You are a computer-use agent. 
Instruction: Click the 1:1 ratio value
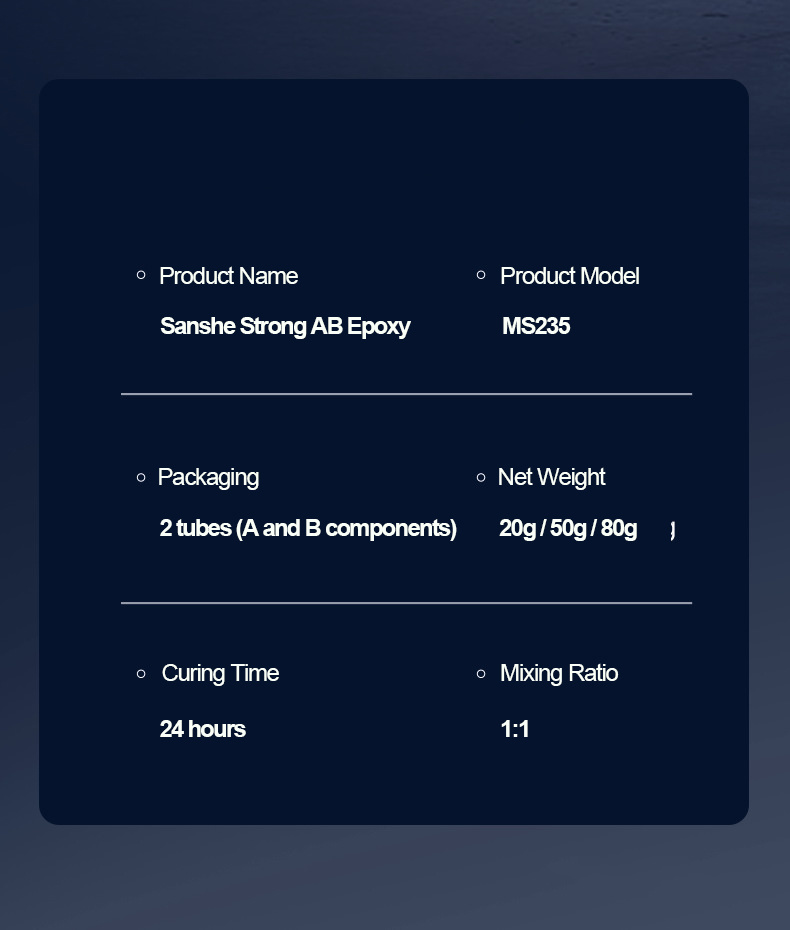[514, 730]
